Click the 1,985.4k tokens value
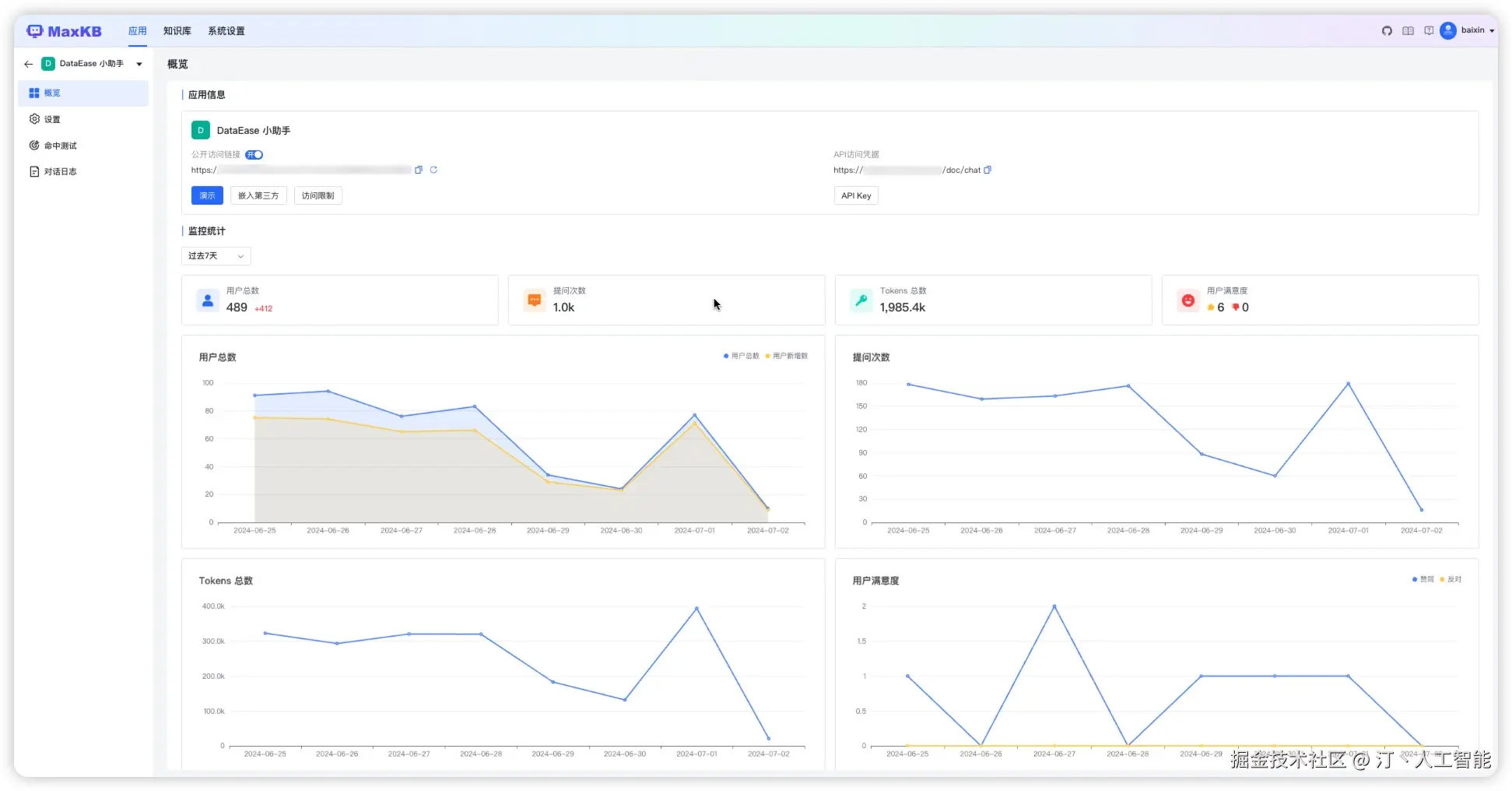Viewport: 1512px width, 791px height. [903, 308]
